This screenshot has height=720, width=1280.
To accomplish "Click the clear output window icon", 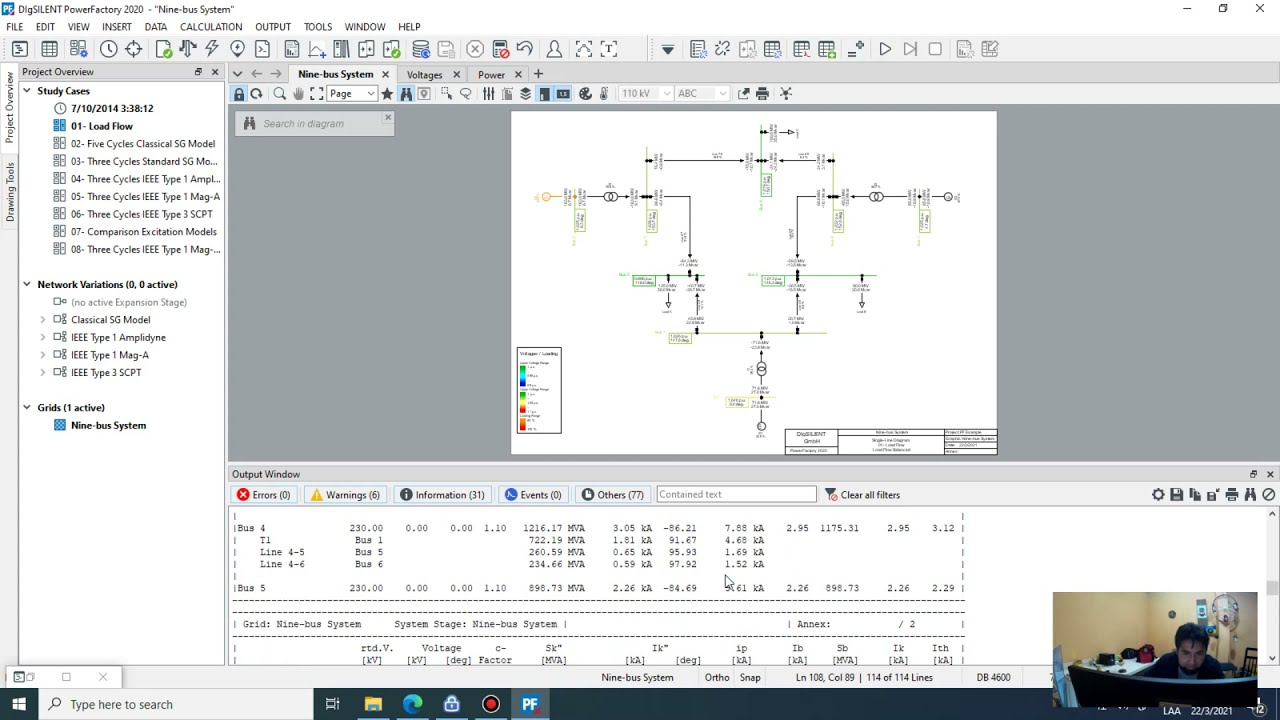I will click(x=1268, y=495).
